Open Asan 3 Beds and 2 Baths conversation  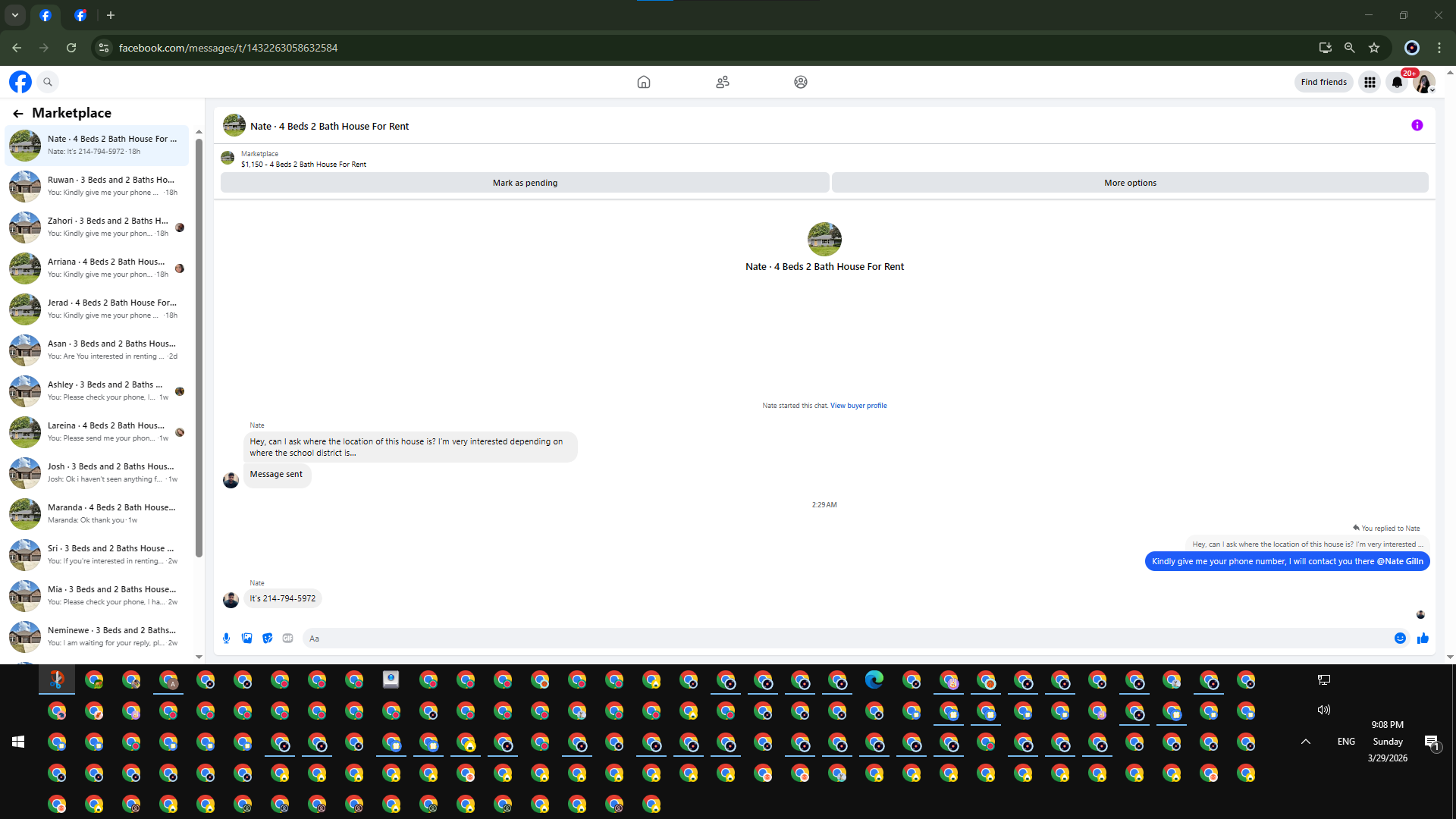click(97, 350)
